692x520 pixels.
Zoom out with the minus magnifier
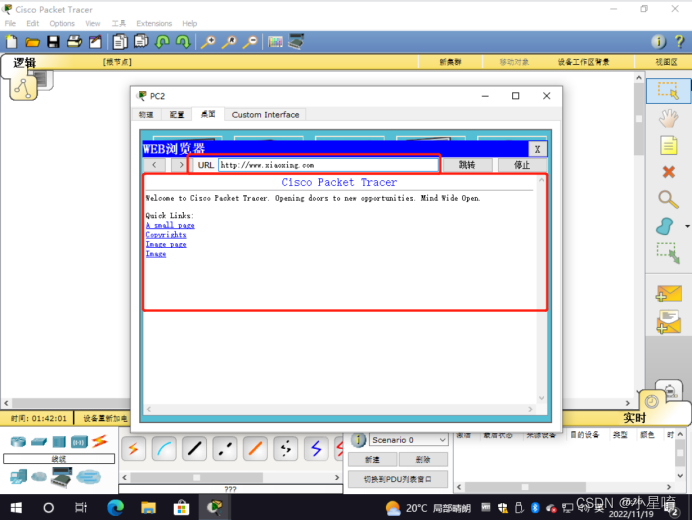coord(250,42)
